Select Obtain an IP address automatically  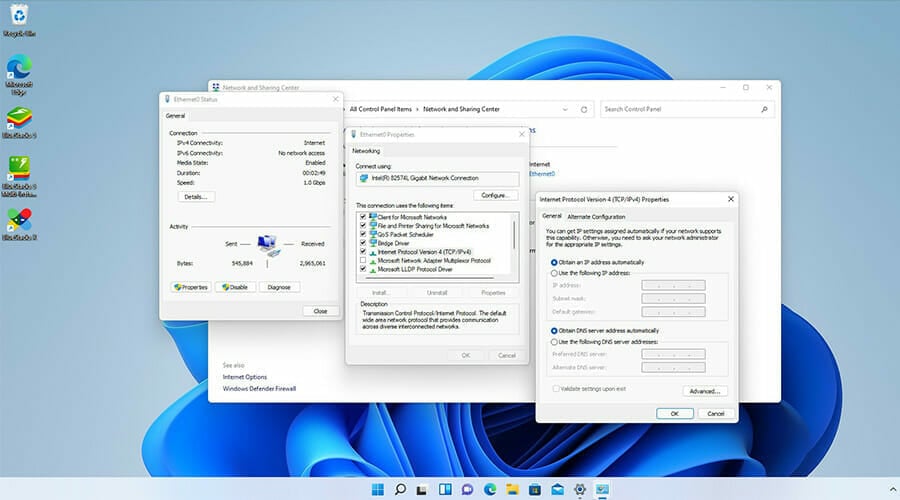(x=554, y=262)
